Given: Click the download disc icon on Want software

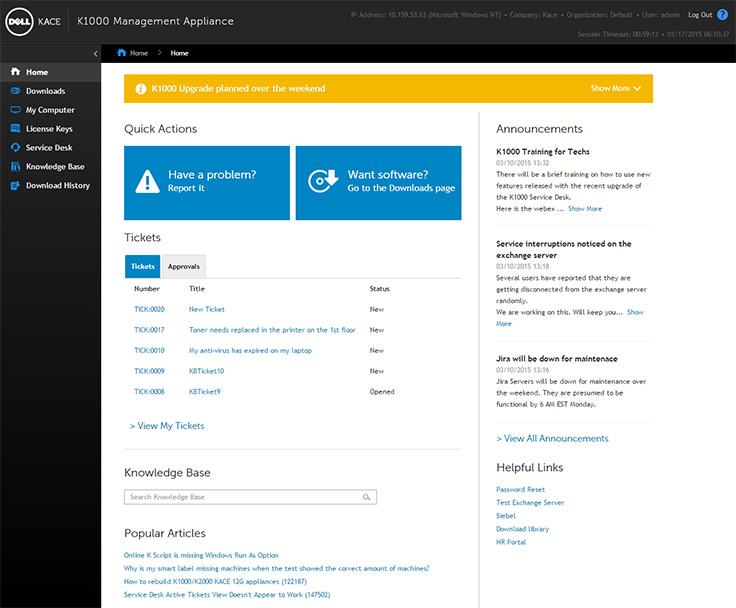Looking at the screenshot, I should pyautogui.click(x=323, y=181).
